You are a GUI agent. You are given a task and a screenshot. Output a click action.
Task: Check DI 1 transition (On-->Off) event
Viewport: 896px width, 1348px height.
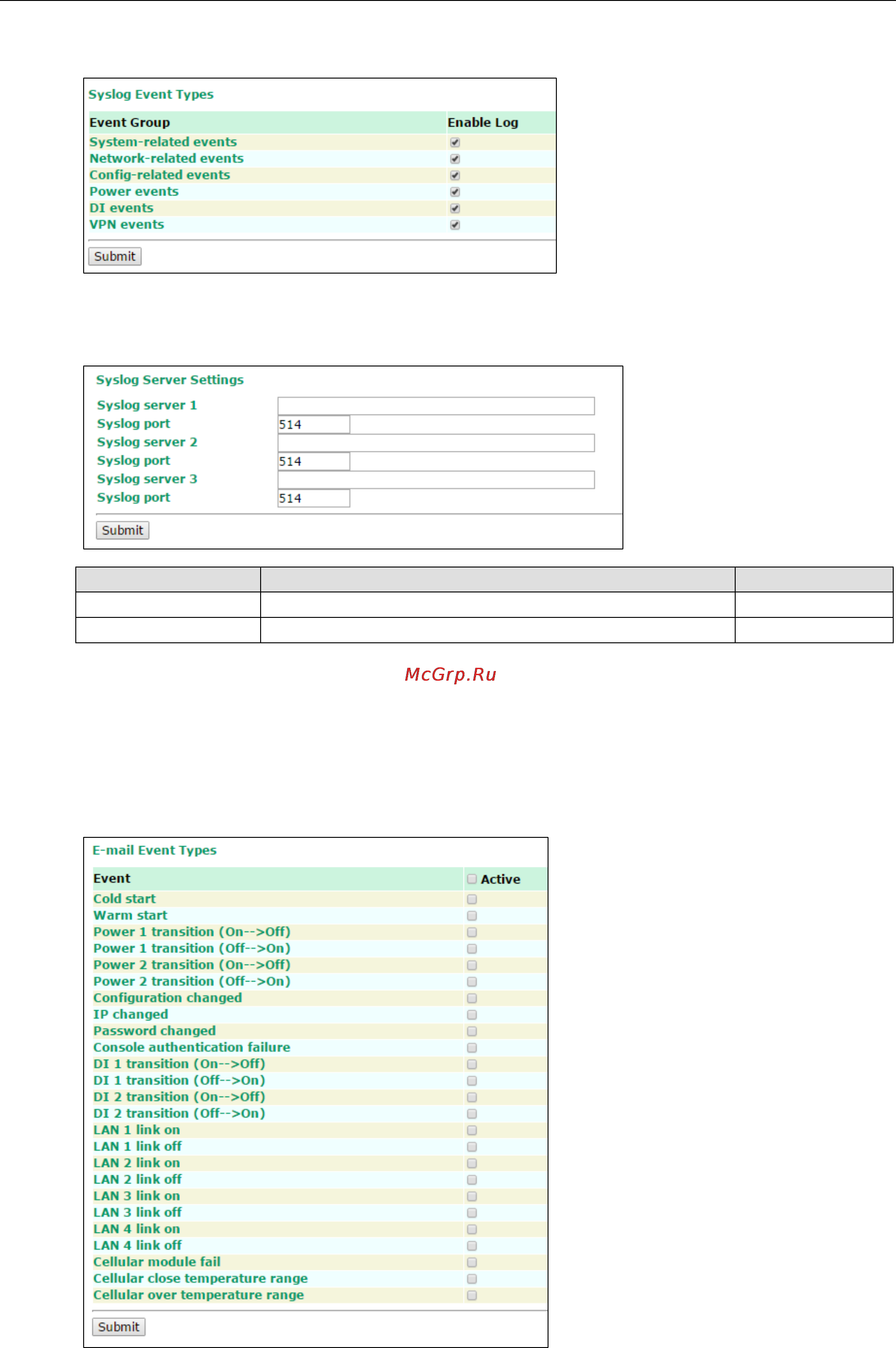(472, 1065)
